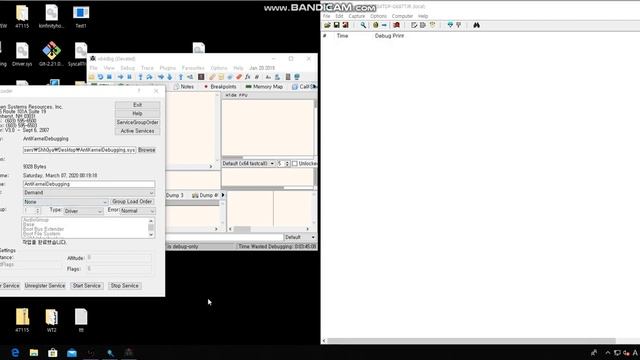The image size is (640, 360).
Task: Switch to the Notes tab in x64dbg
Action: [184, 87]
